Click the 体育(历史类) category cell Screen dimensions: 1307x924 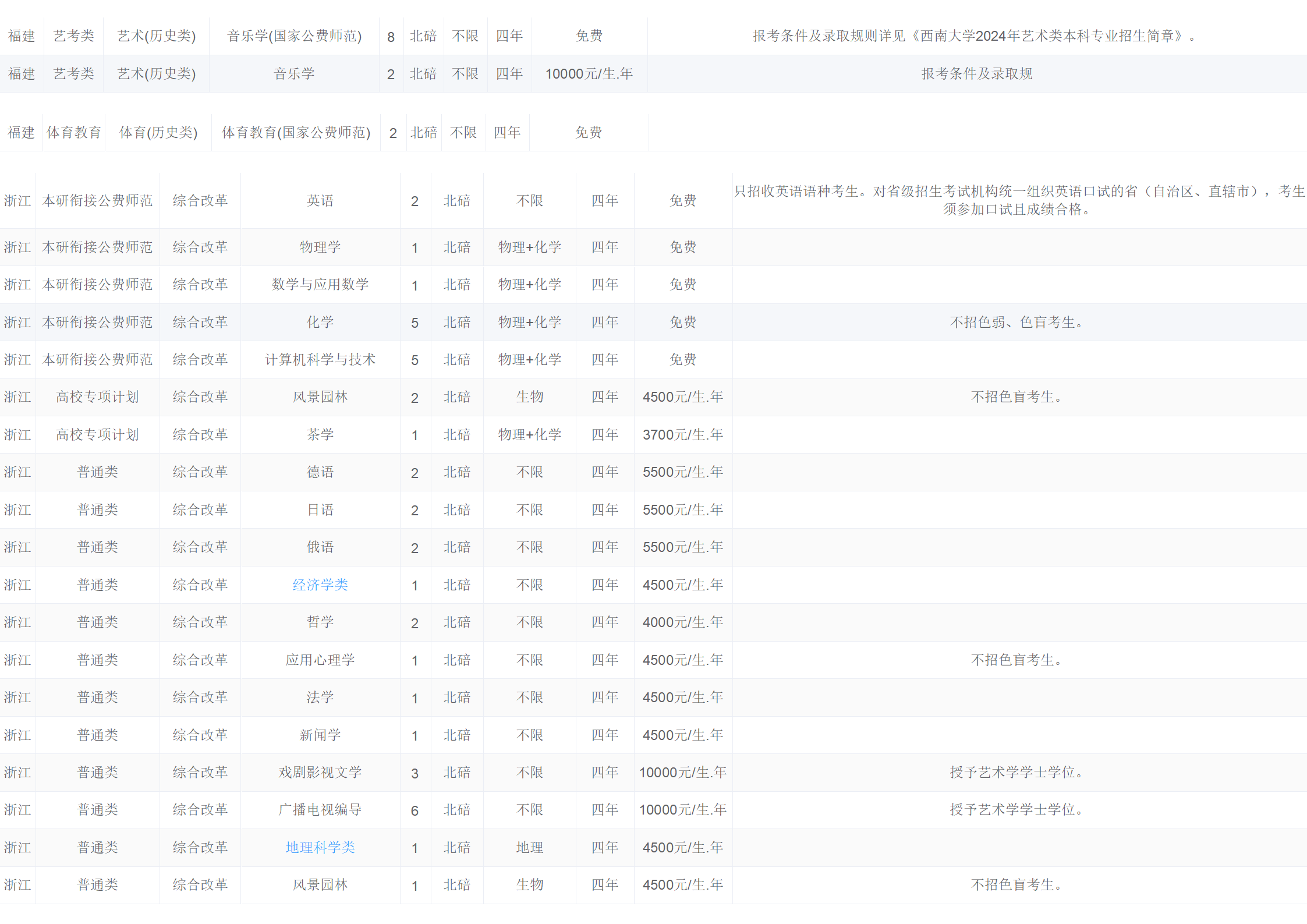pos(158,133)
